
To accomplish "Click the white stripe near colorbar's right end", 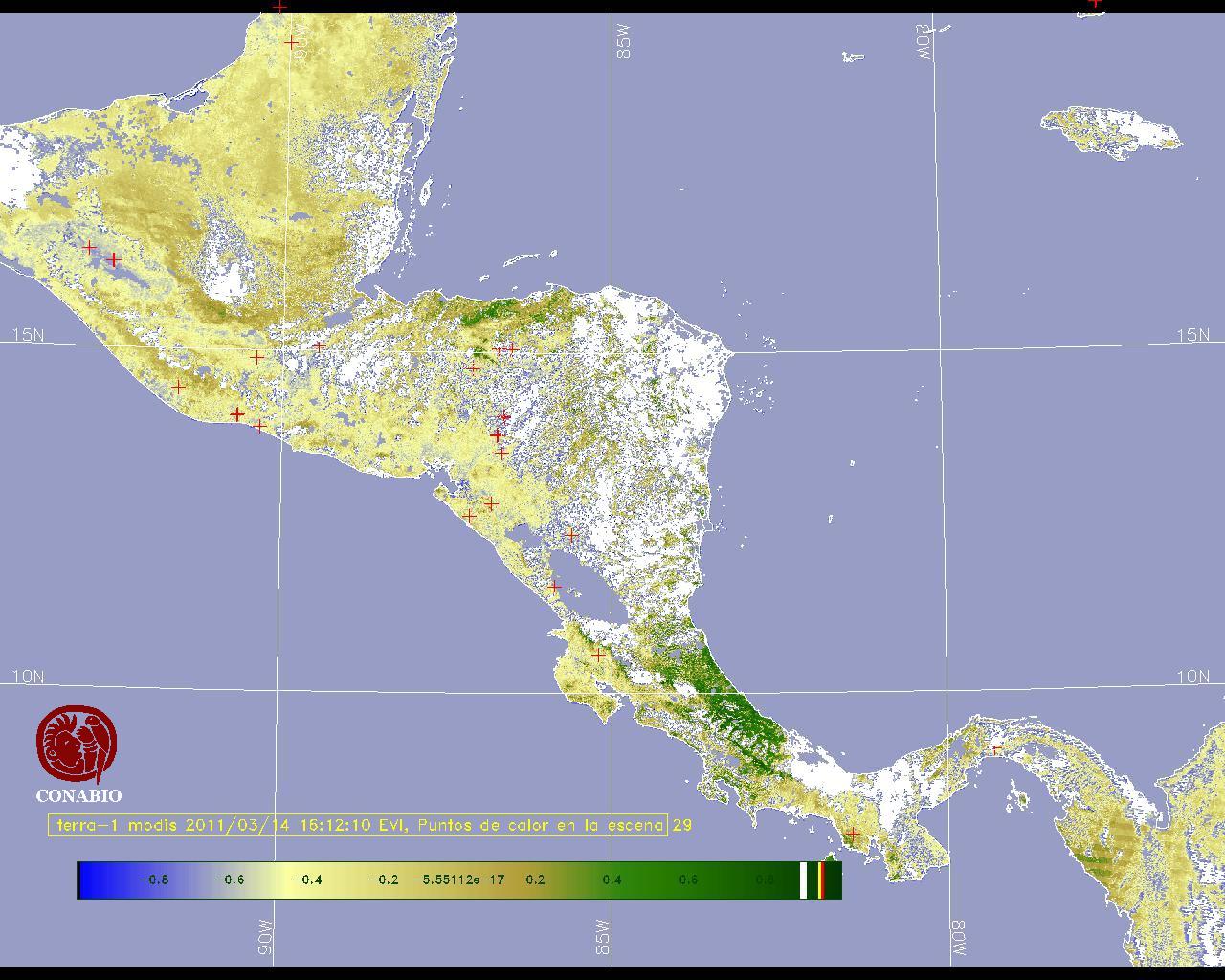I will (x=803, y=880).
